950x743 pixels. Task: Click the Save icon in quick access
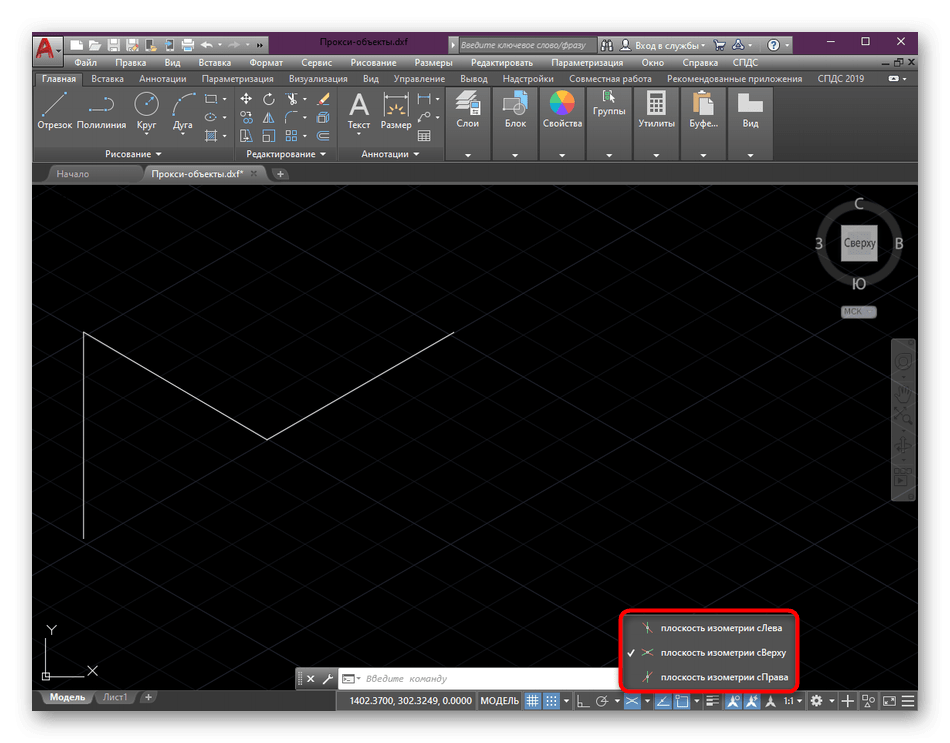pos(113,45)
